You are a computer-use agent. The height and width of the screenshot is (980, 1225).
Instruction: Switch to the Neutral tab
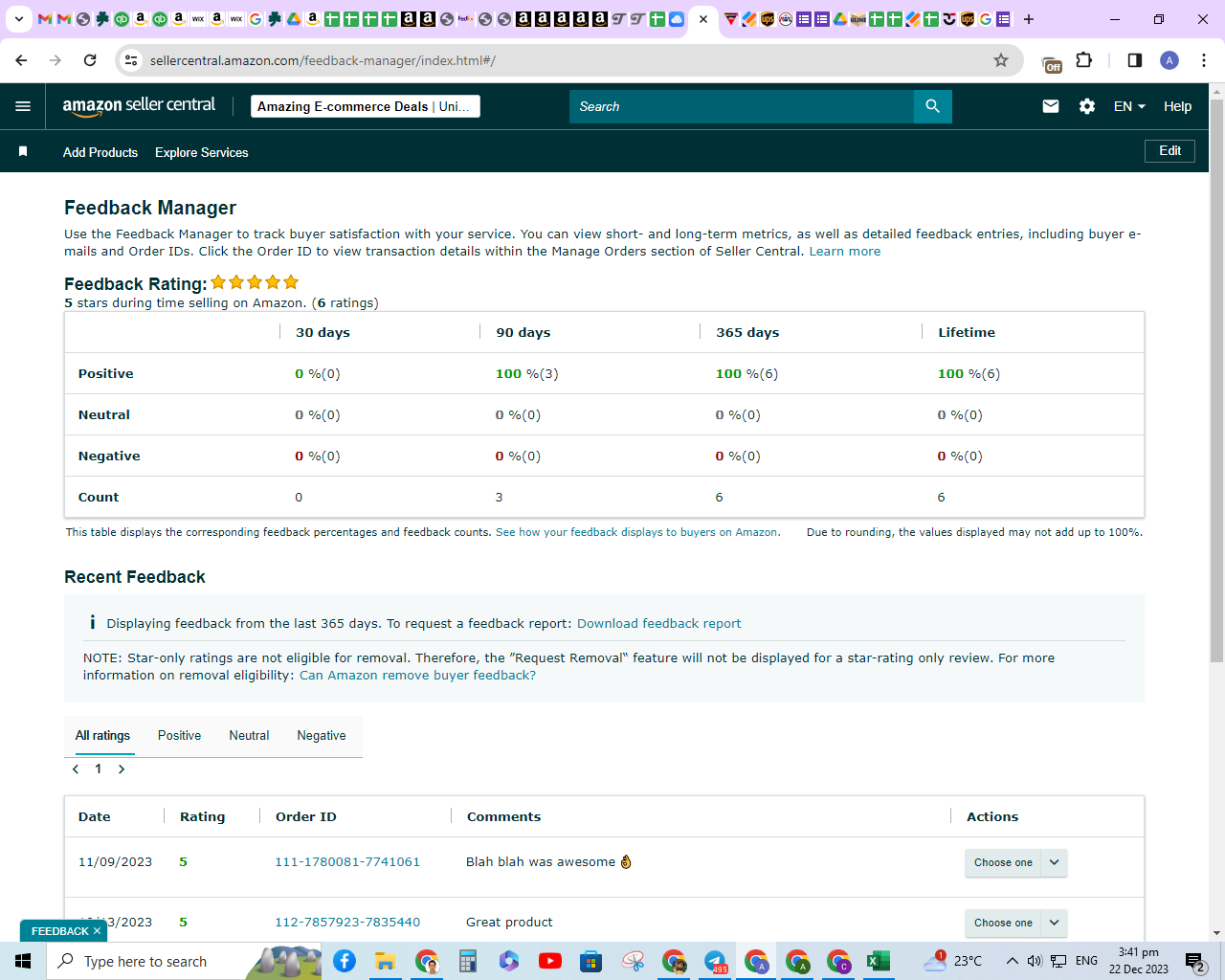click(x=249, y=735)
